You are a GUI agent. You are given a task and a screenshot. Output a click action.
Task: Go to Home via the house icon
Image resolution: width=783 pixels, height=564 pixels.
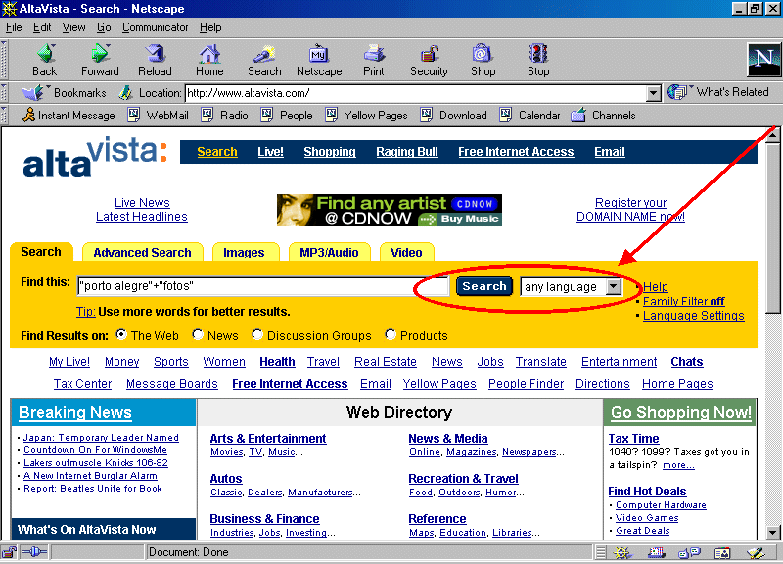(x=210, y=59)
